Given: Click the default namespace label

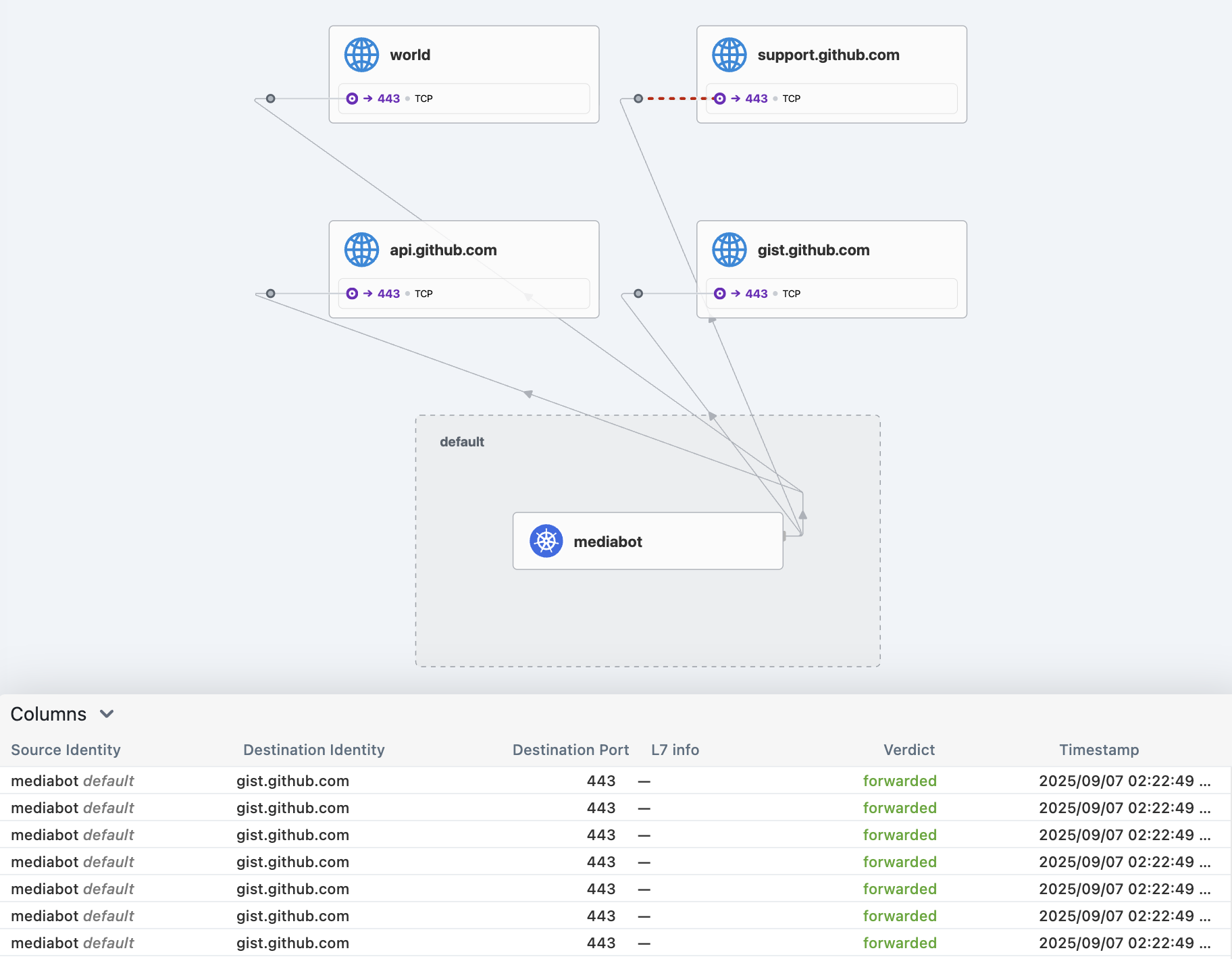Looking at the screenshot, I should tap(462, 442).
